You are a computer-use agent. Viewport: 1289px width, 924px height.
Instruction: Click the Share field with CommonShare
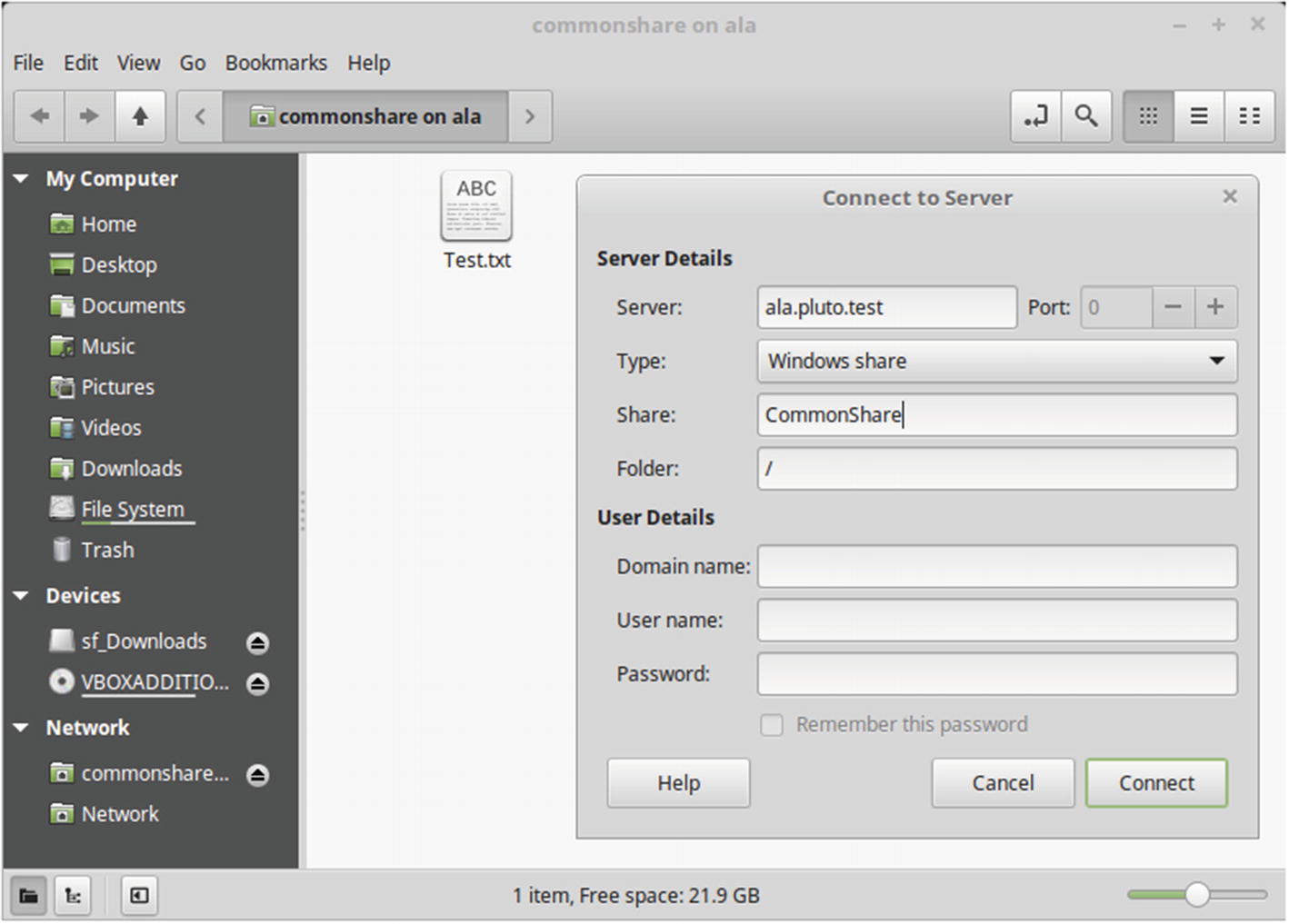coord(997,414)
